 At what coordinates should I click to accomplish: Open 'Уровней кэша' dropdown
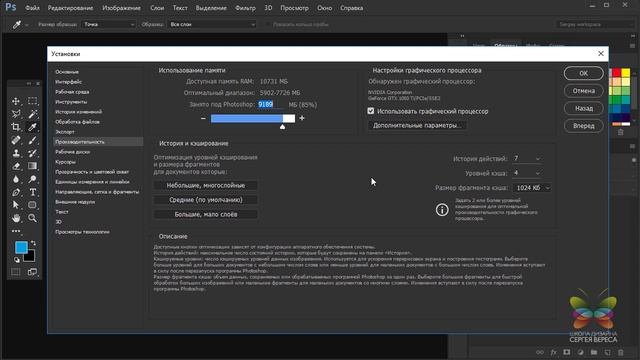(527, 173)
